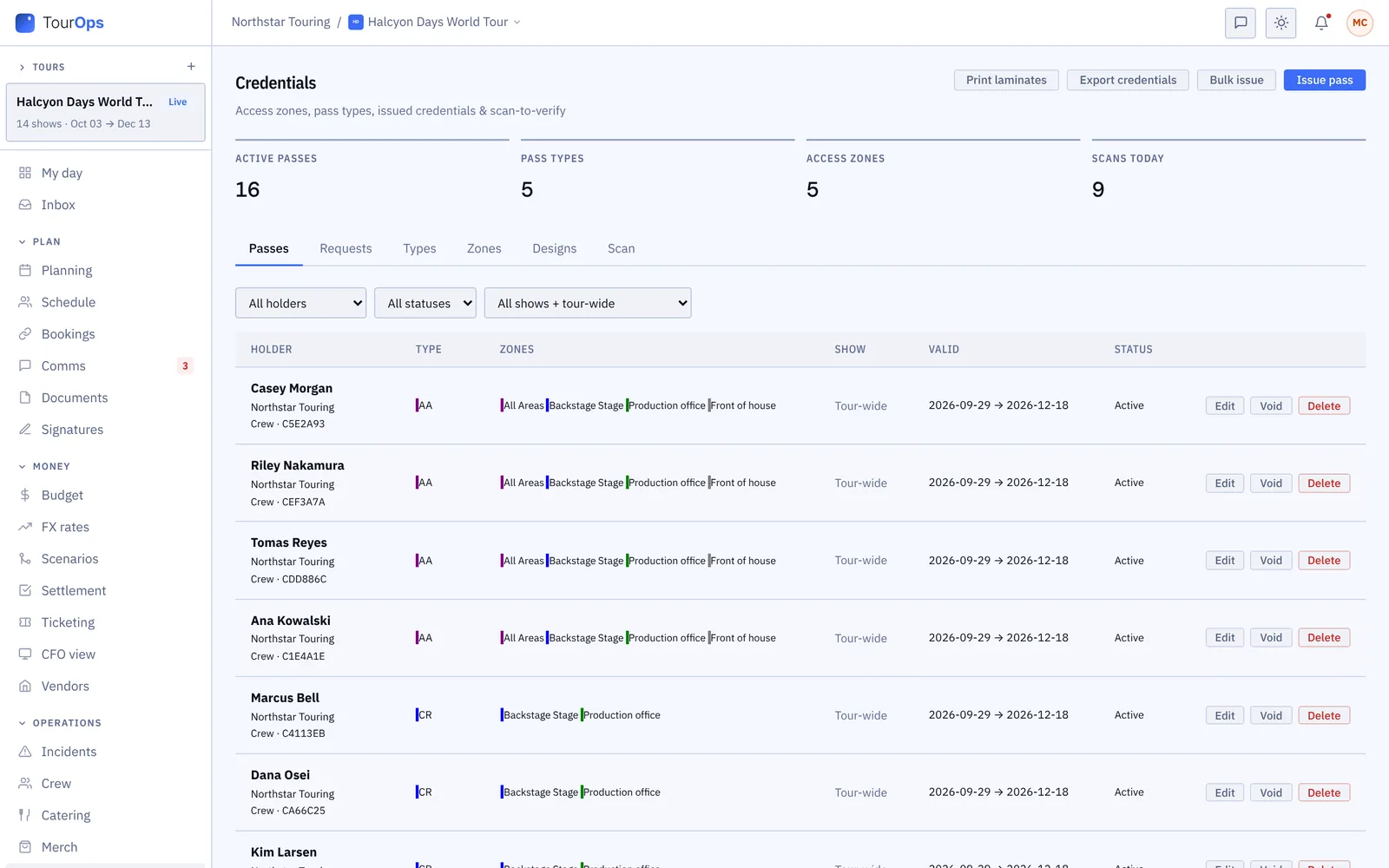Open notifications bell
The height and width of the screenshot is (868, 1389).
click(x=1321, y=23)
